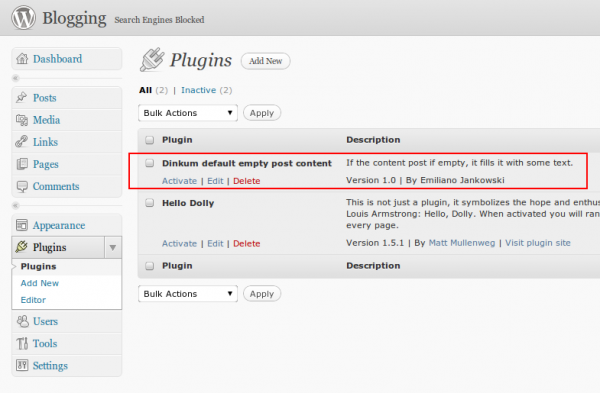Viewport: 600px width, 393px height.
Task: Open the top Bulk Actions dropdown
Action: click(188, 113)
